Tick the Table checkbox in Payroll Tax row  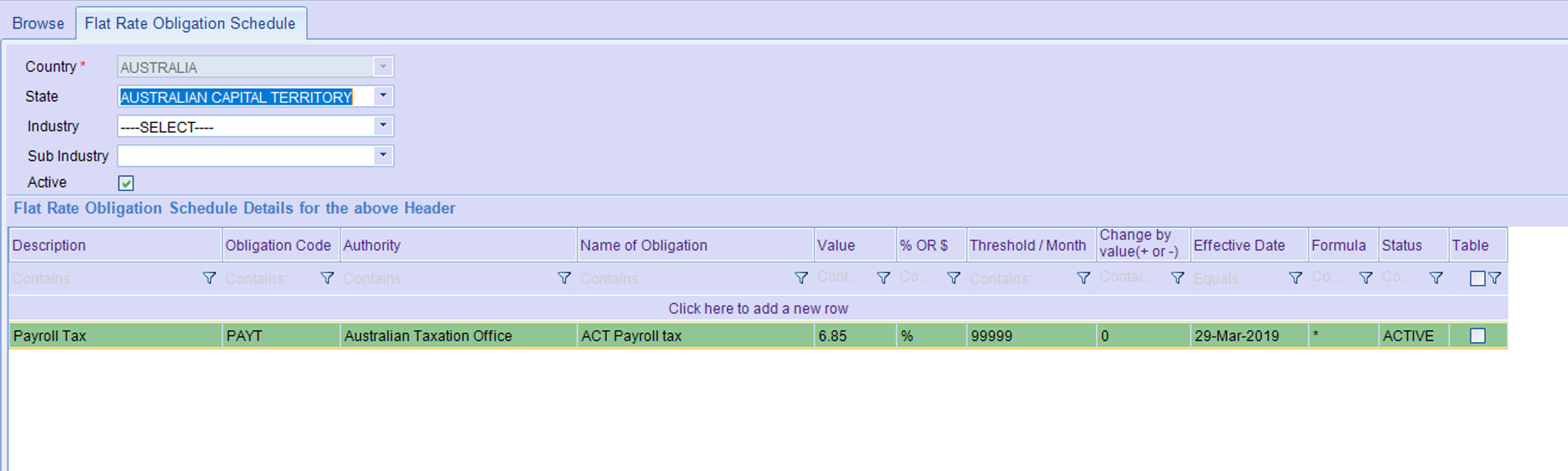pyautogui.click(x=1477, y=336)
